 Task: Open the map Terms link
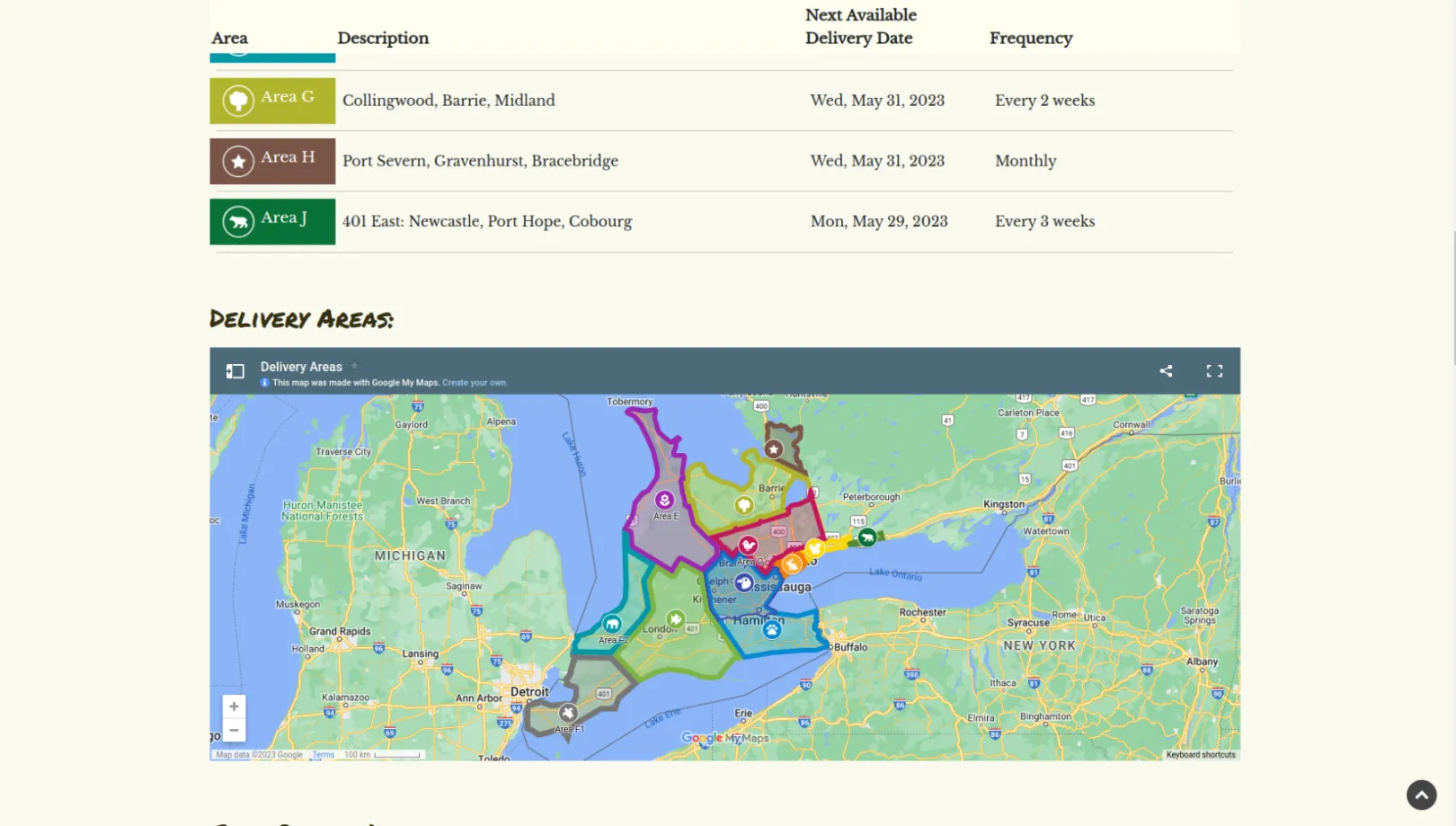tap(324, 755)
